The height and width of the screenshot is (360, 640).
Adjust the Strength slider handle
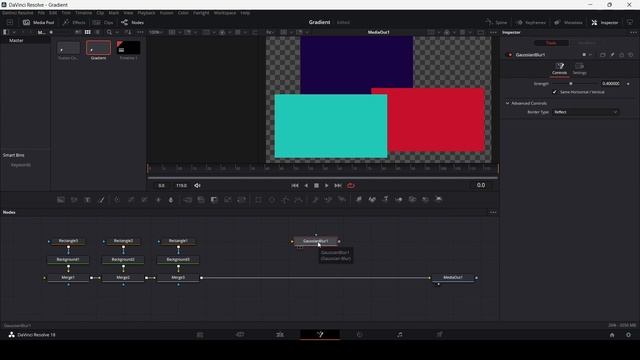571,84
